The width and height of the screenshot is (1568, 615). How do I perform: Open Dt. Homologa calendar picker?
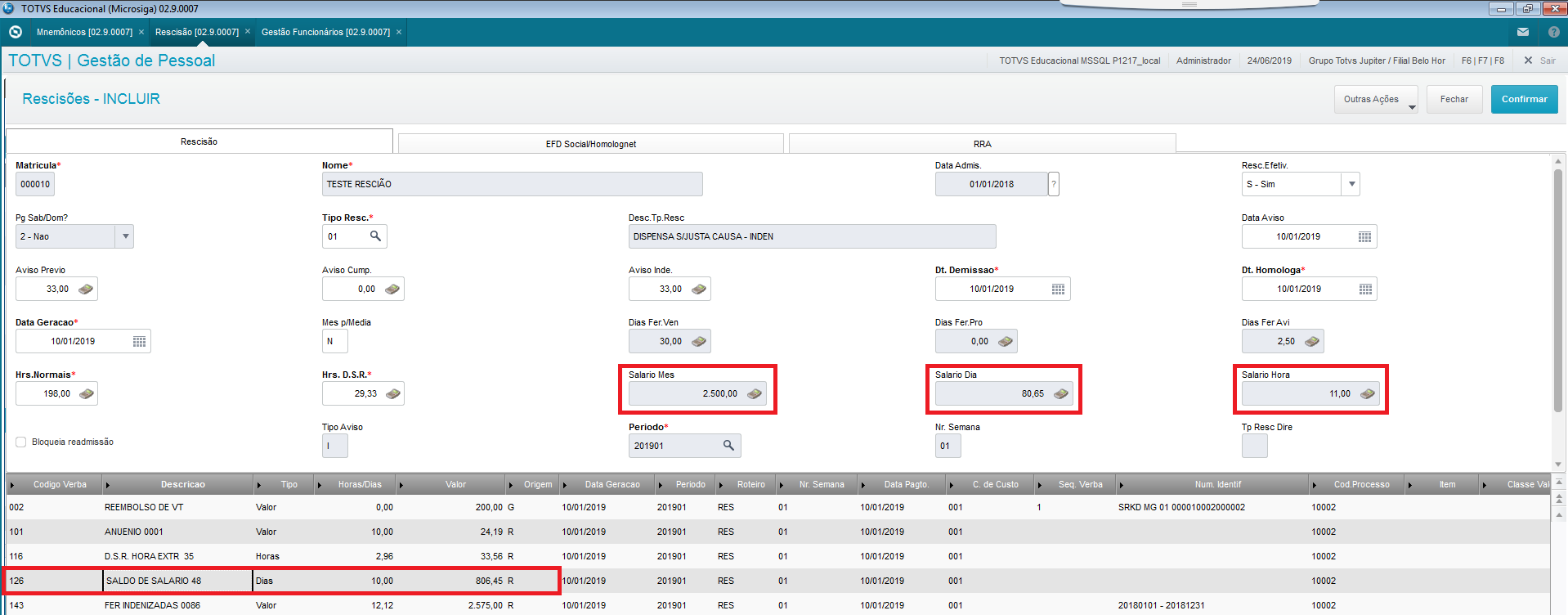point(1365,289)
